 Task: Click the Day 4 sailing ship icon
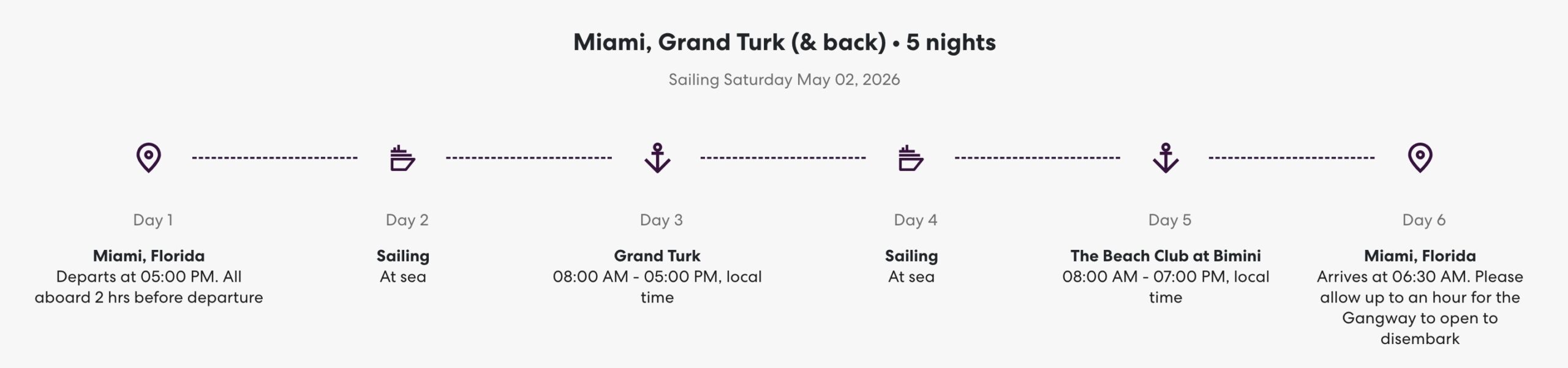pyautogui.click(x=911, y=158)
